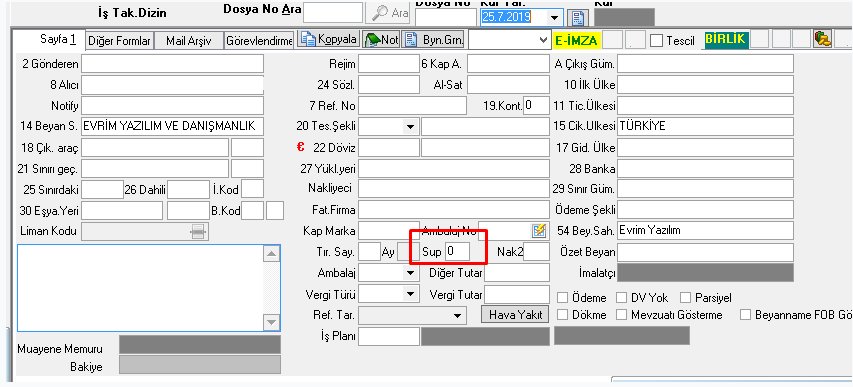This screenshot has height=387, width=853.
Task: Click the Liman Kodu lookup icon
Action: (197, 231)
